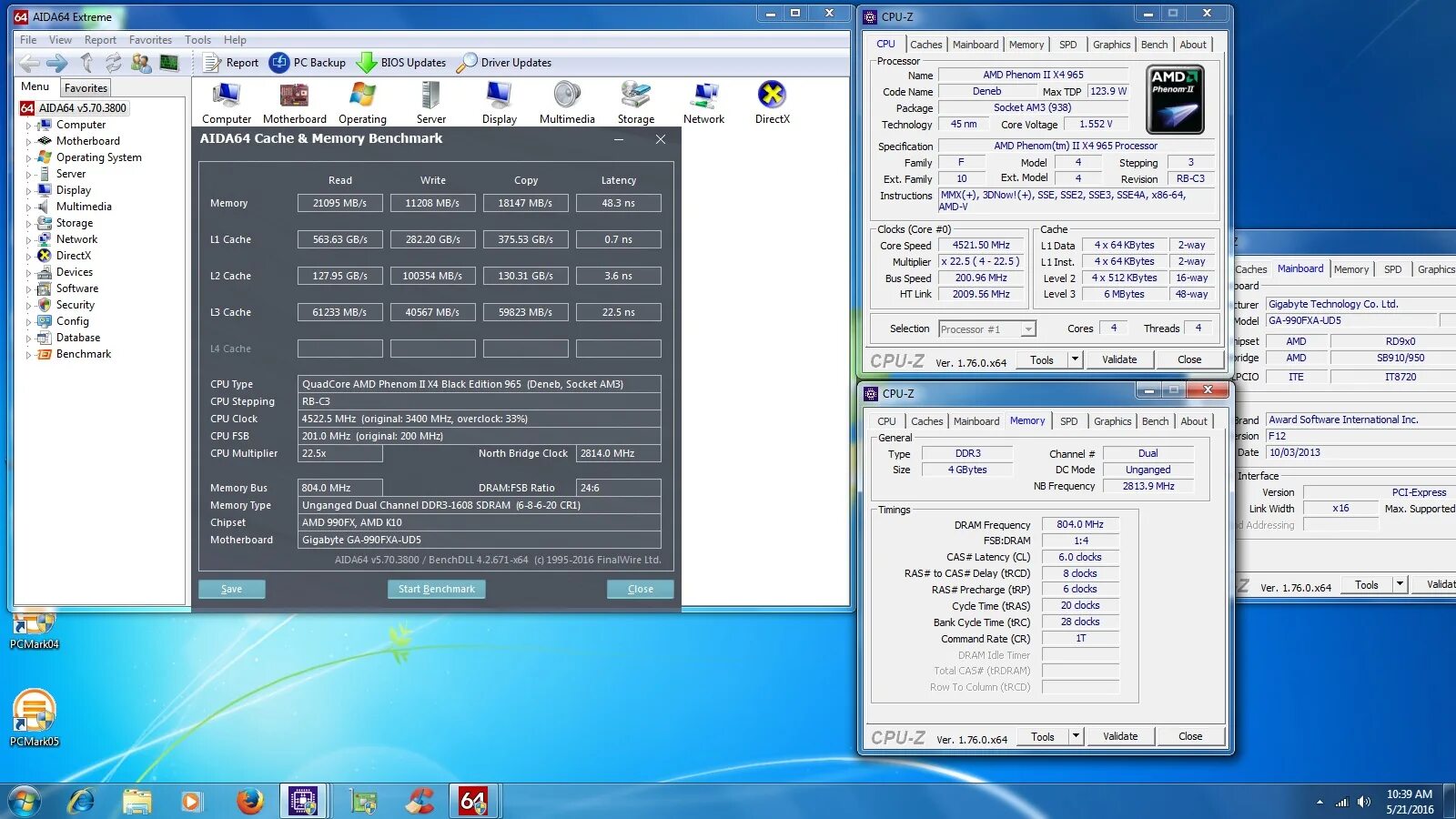Image resolution: width=1456 pixels, height=819 pixels.
Task: Click the AMD Phenom II logo in CPU-Z
Action: (1176, 100)
